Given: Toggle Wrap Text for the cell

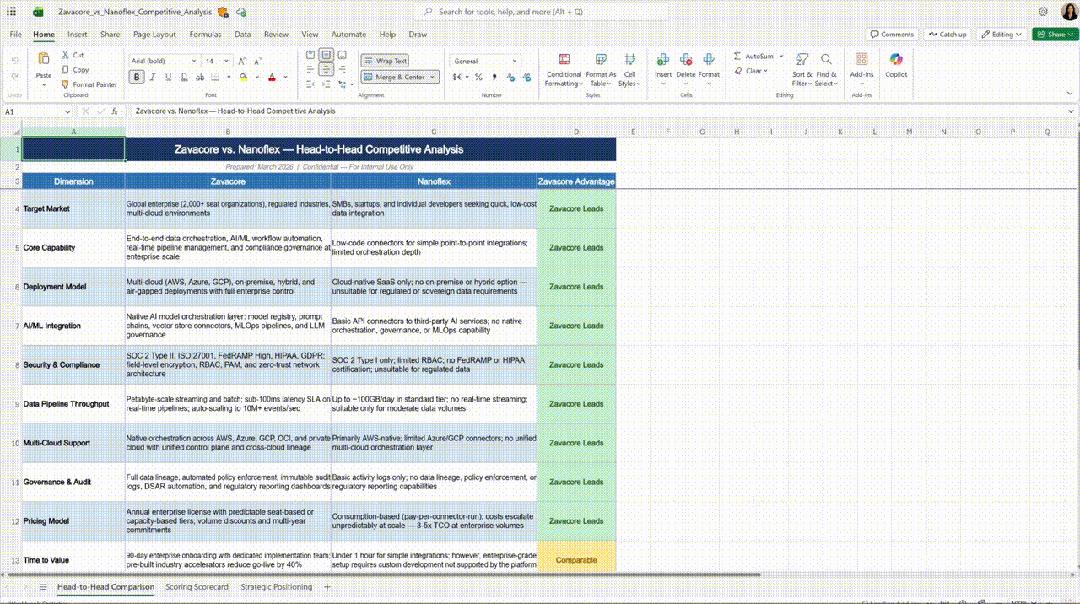Looking at the screenshot, I should pos(385,61).
